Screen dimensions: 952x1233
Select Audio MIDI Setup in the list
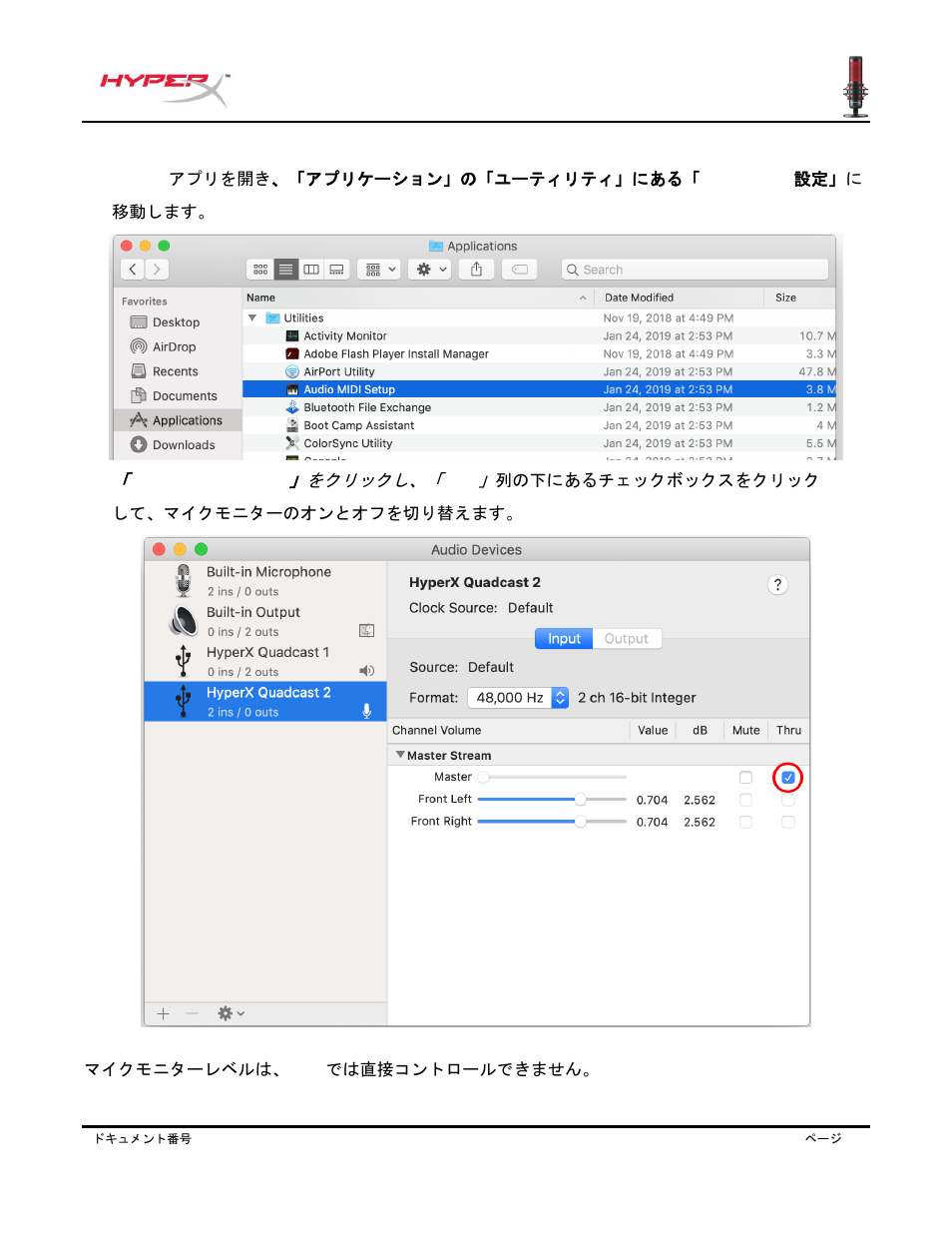pyautogui.click(x=539, y=390)
